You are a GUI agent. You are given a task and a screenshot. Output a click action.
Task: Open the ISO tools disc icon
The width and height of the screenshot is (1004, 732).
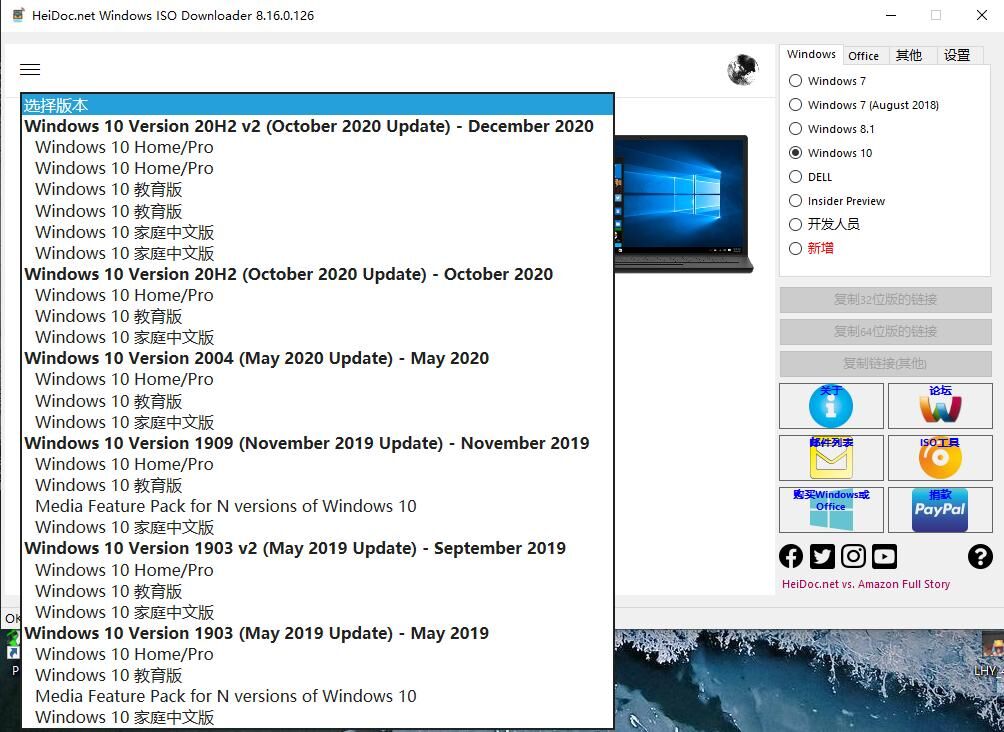click(939, 458)
